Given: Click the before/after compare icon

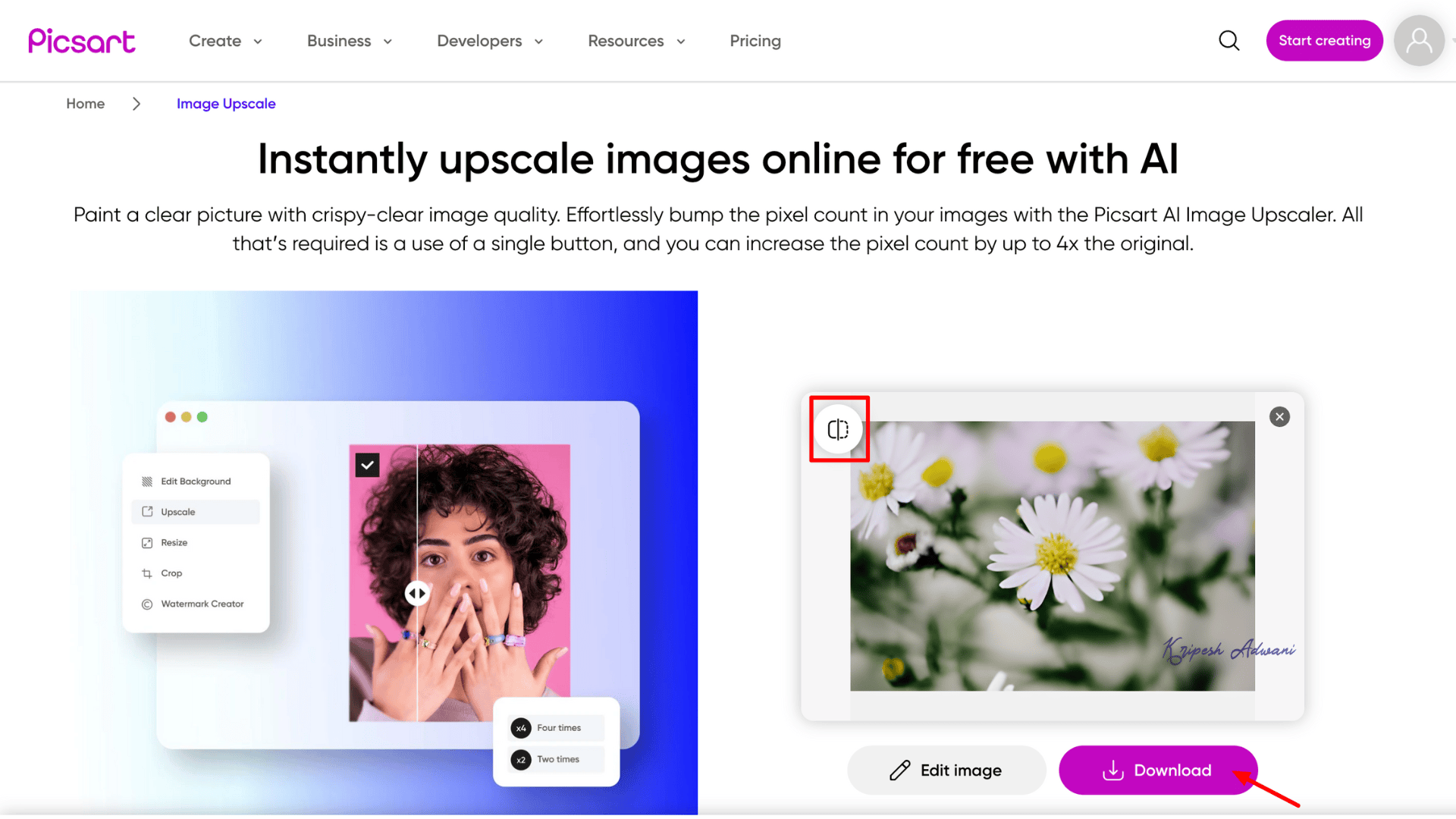Looking at the screenshot, I should click(x=838, y=430).
